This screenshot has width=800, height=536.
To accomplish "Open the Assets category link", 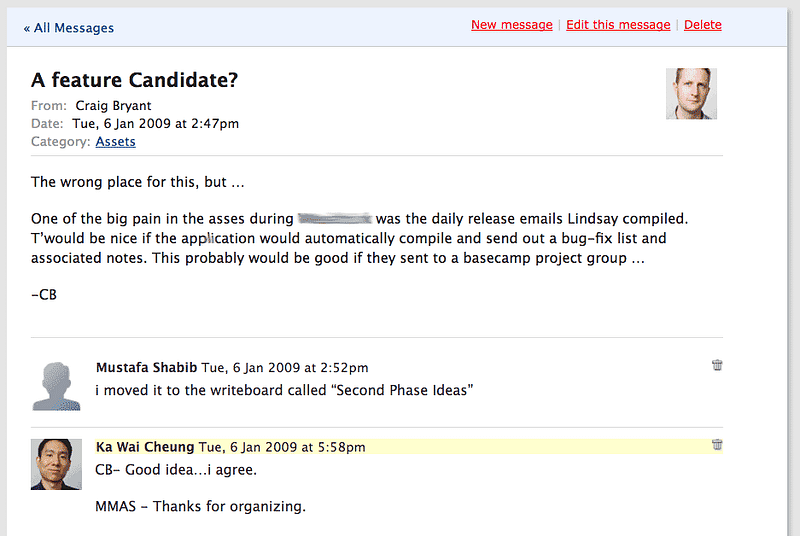I will tap(115, 142).
